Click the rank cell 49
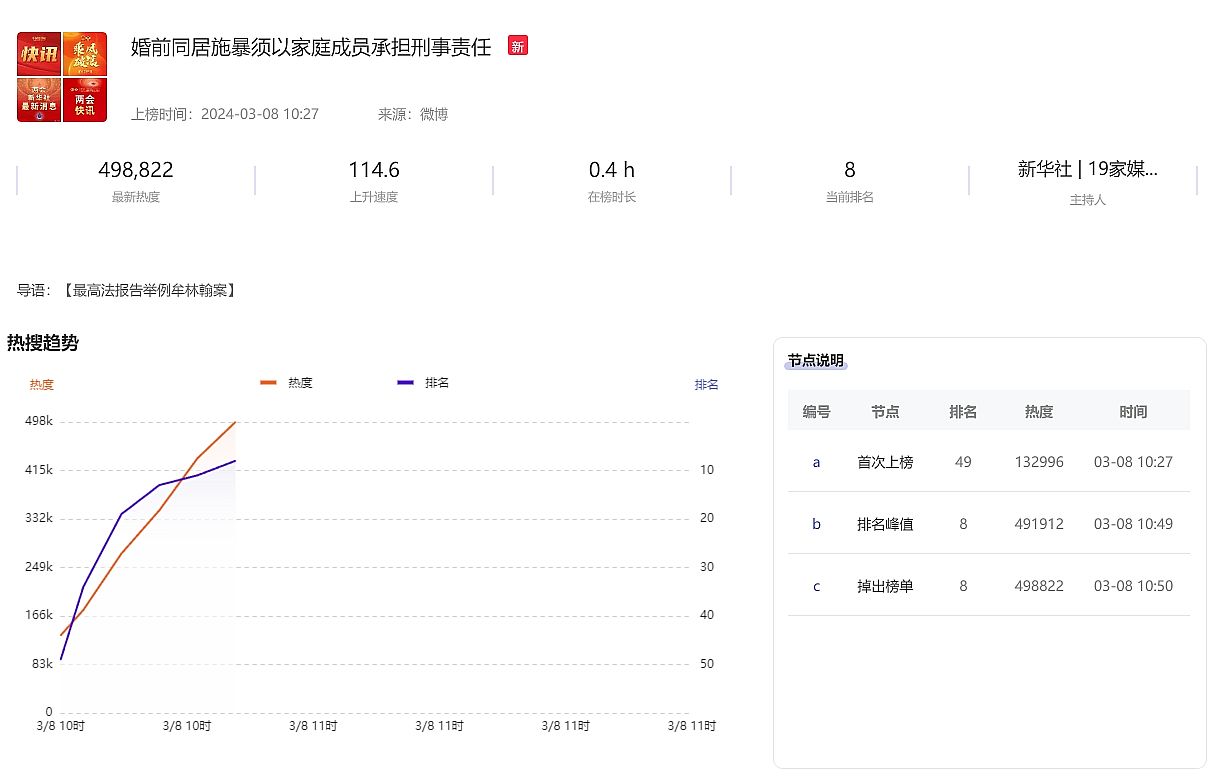This screenshot has width=1216, height=780. pyautogui.click(x=963, y=462)
